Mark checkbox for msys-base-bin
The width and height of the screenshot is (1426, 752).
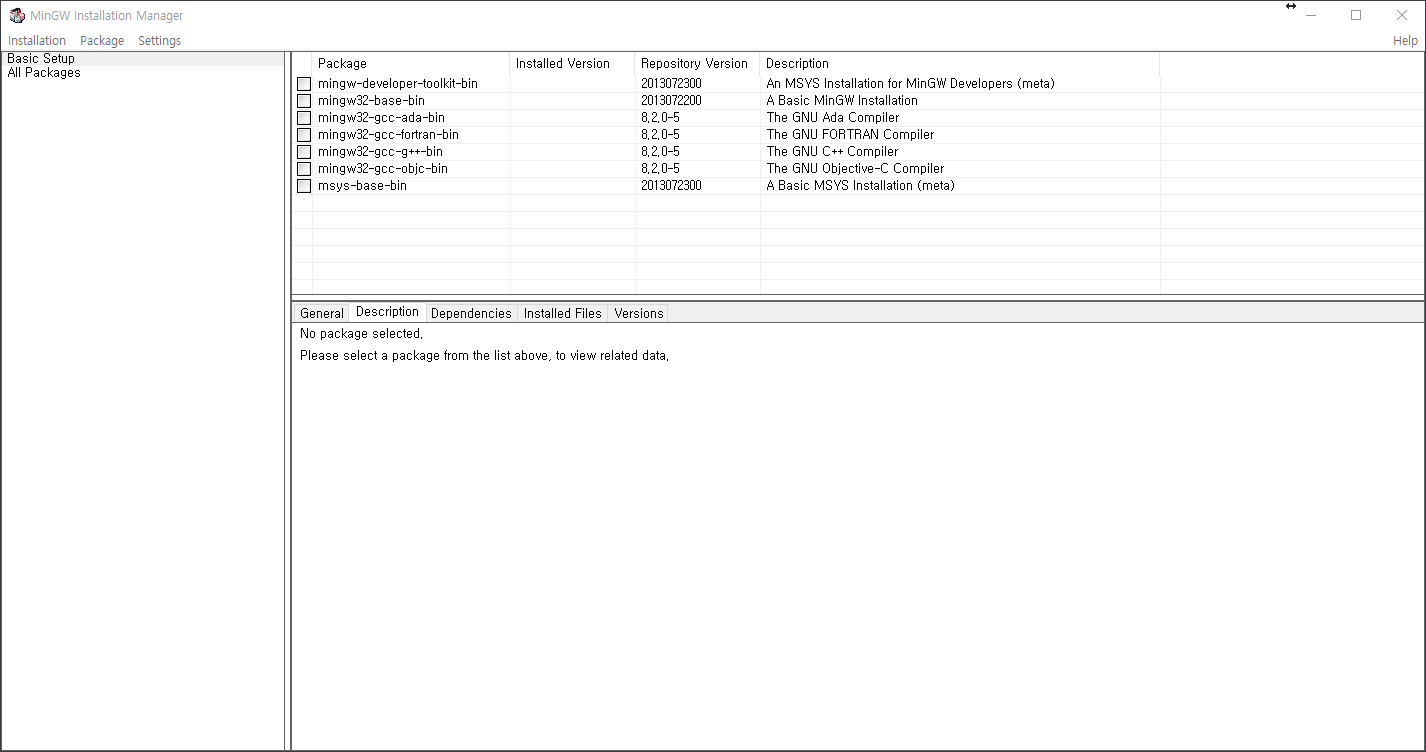304,186
